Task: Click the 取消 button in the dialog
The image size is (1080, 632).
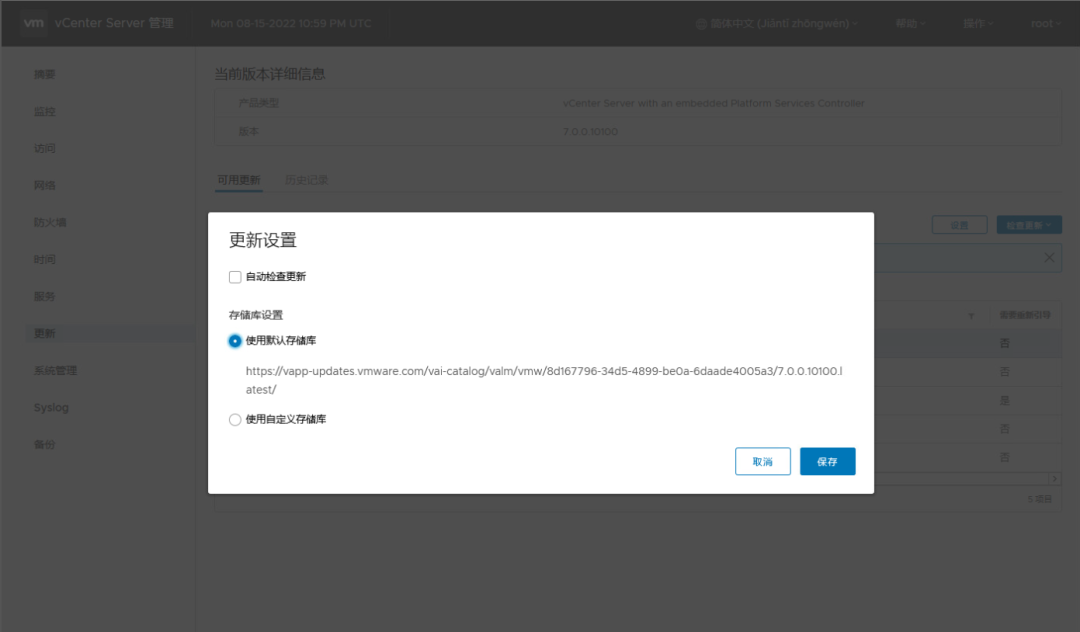Action: pos(762,461)
